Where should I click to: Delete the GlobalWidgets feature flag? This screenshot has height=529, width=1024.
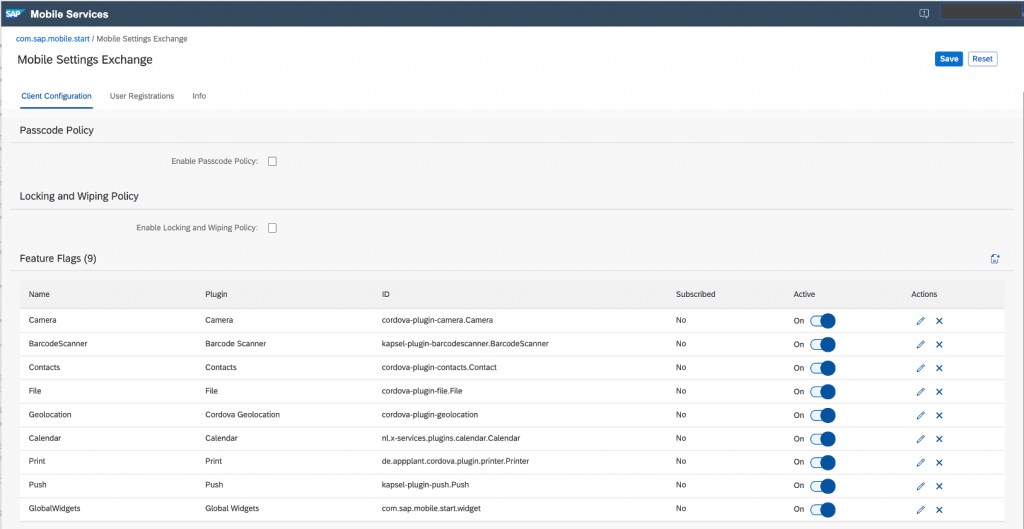click(x=939, y=509)
